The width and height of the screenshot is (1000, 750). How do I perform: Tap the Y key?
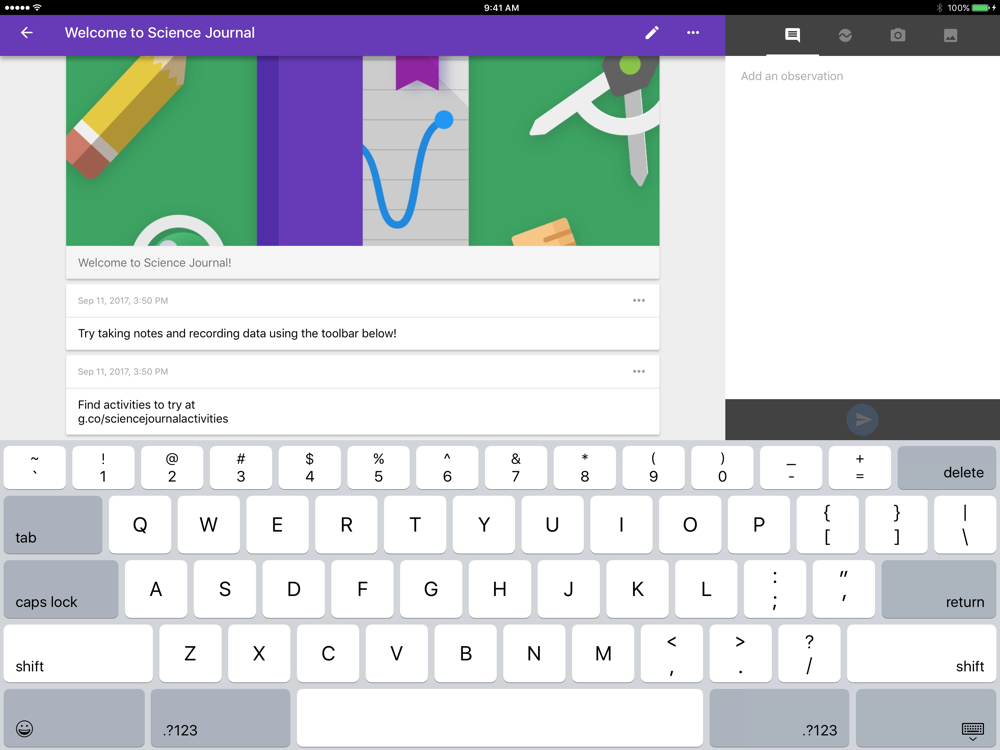(x=484, y=525)
